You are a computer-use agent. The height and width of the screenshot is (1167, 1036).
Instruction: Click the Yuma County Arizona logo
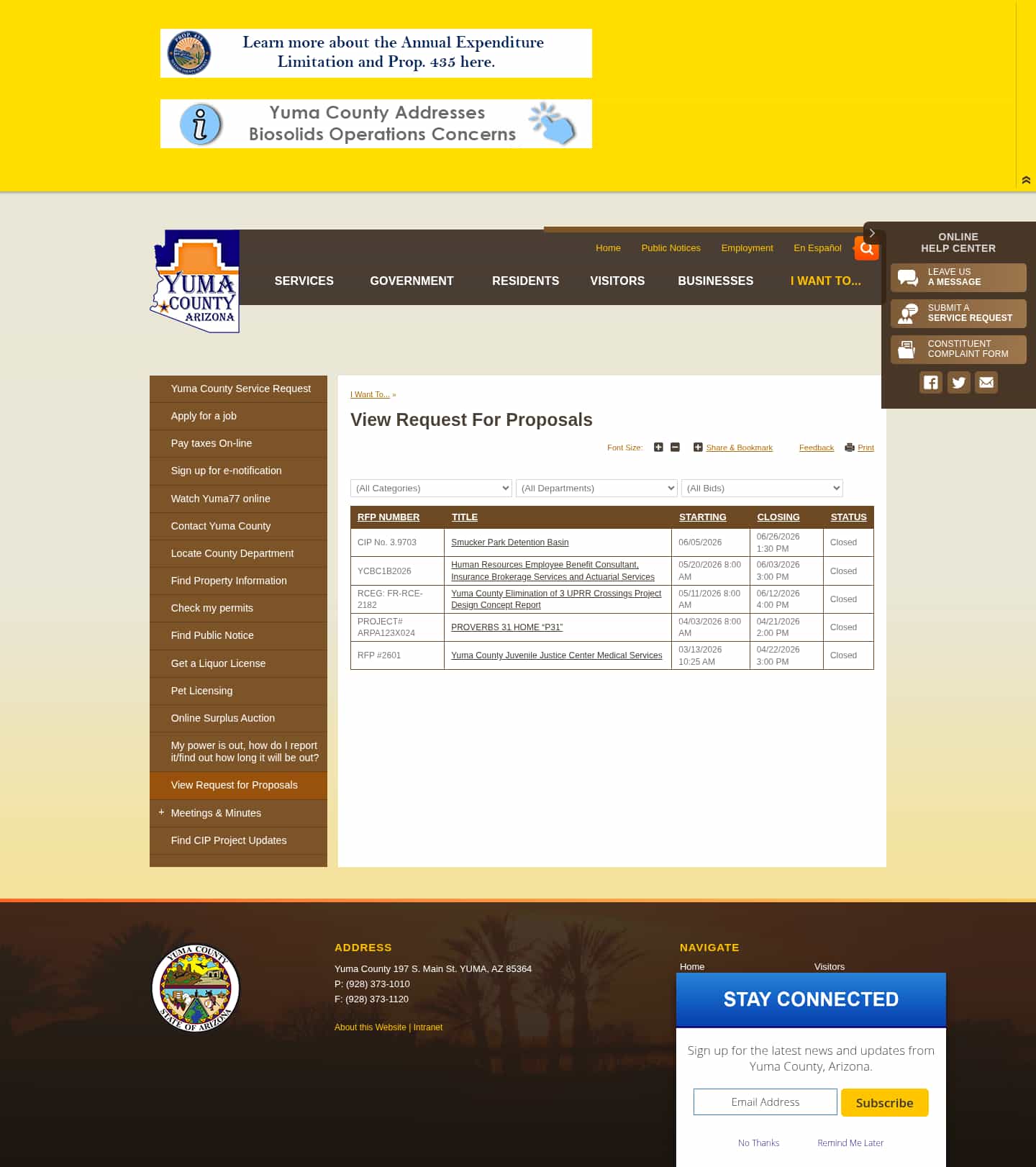195,281
